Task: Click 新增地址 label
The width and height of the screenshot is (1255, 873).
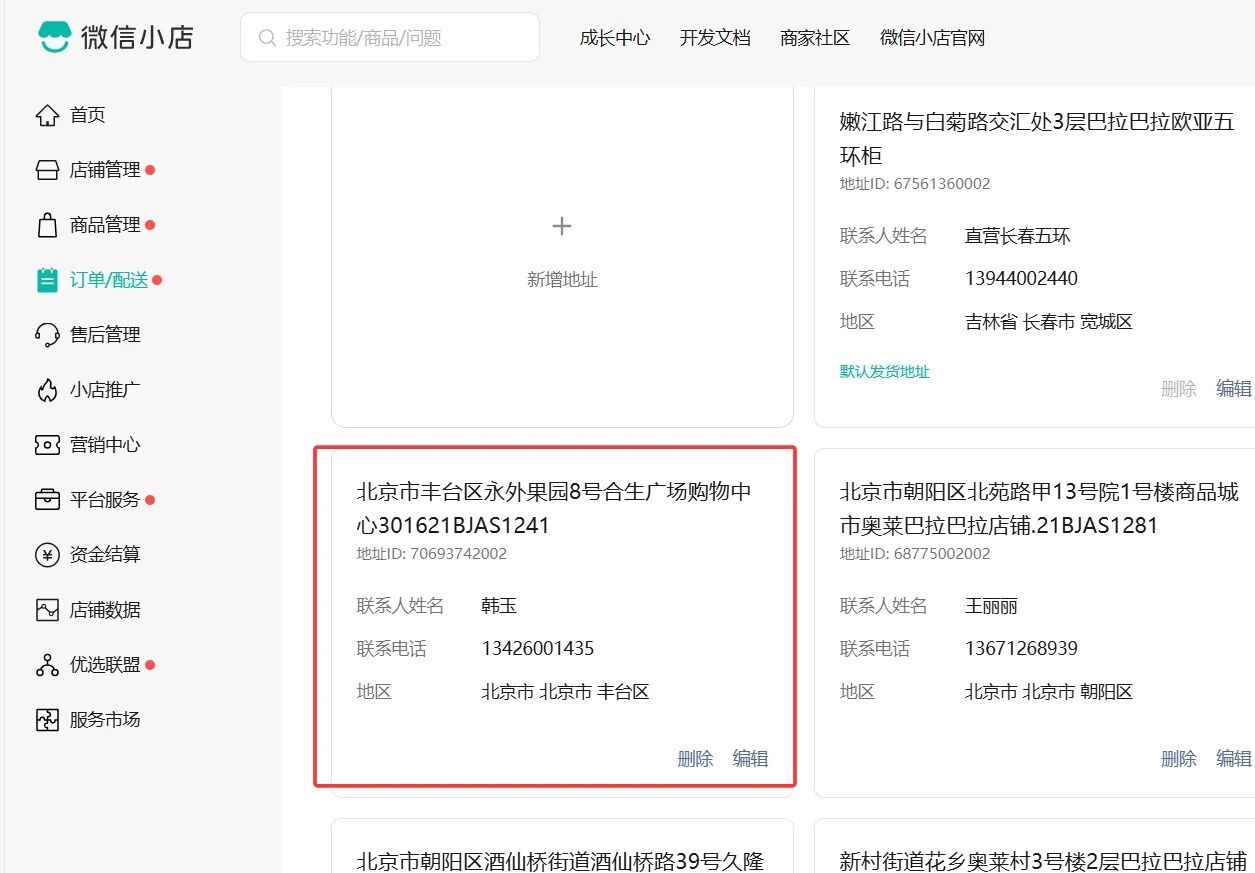Action: pos(562,280)
